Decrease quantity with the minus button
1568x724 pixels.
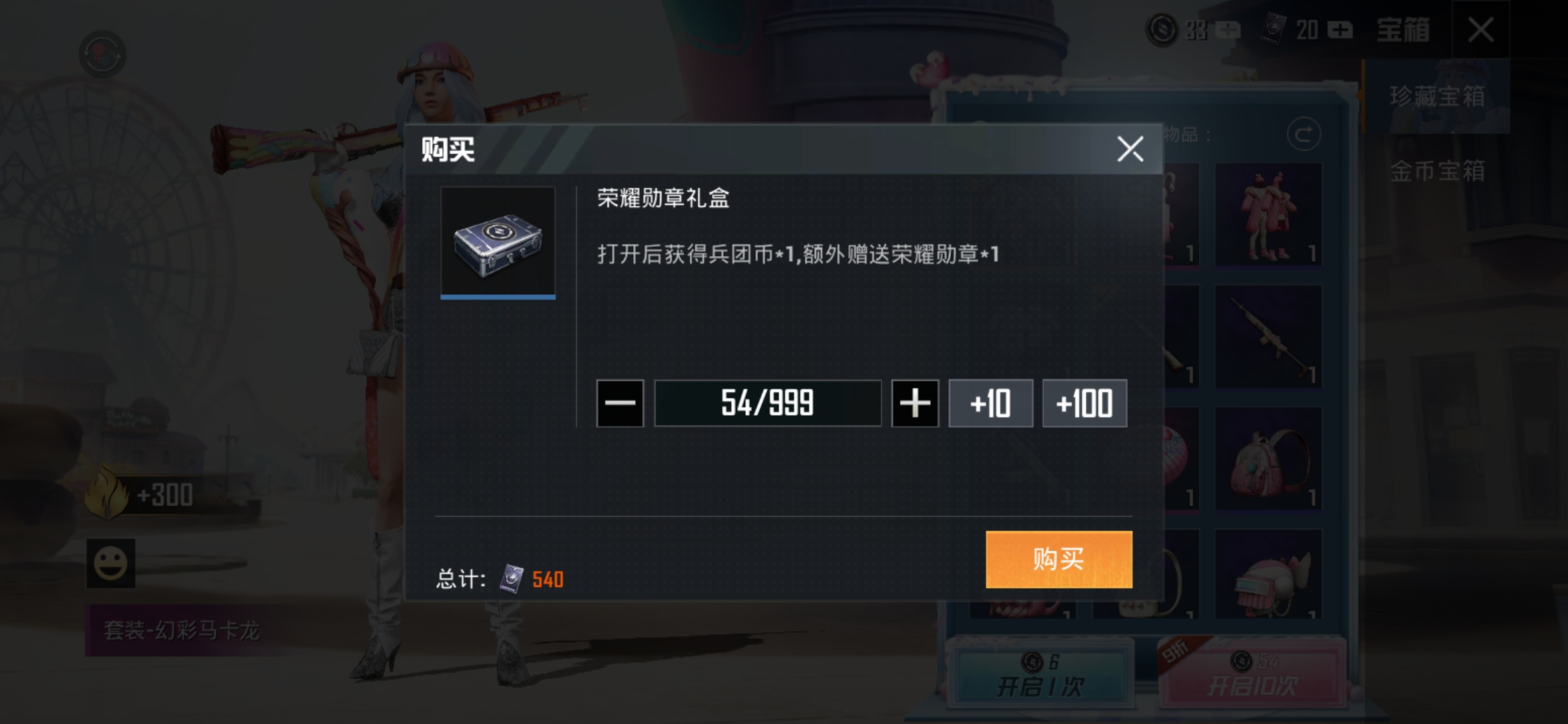coord(620,403)
